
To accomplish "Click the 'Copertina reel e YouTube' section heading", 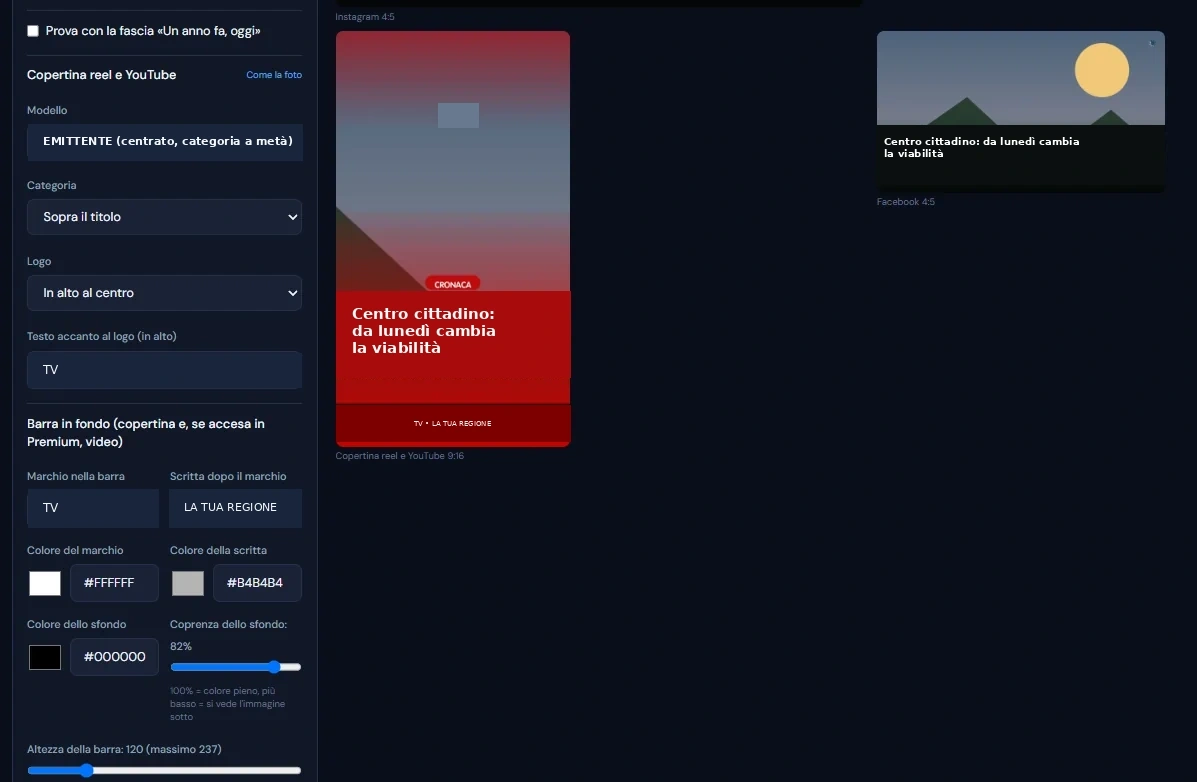I will click(x=102, y=75).
